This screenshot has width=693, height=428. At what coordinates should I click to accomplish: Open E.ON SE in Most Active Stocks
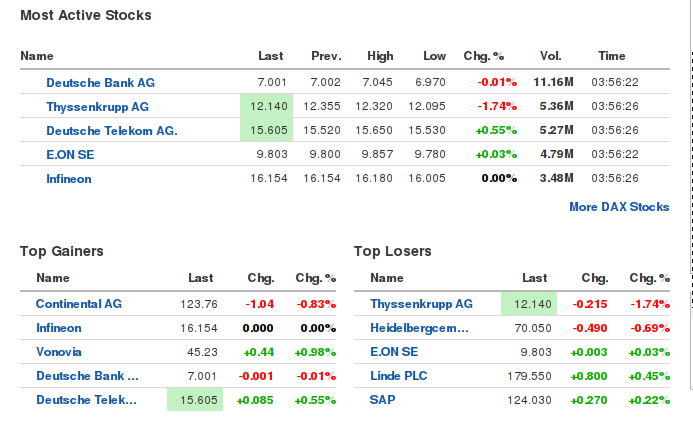tap(70, 155)
